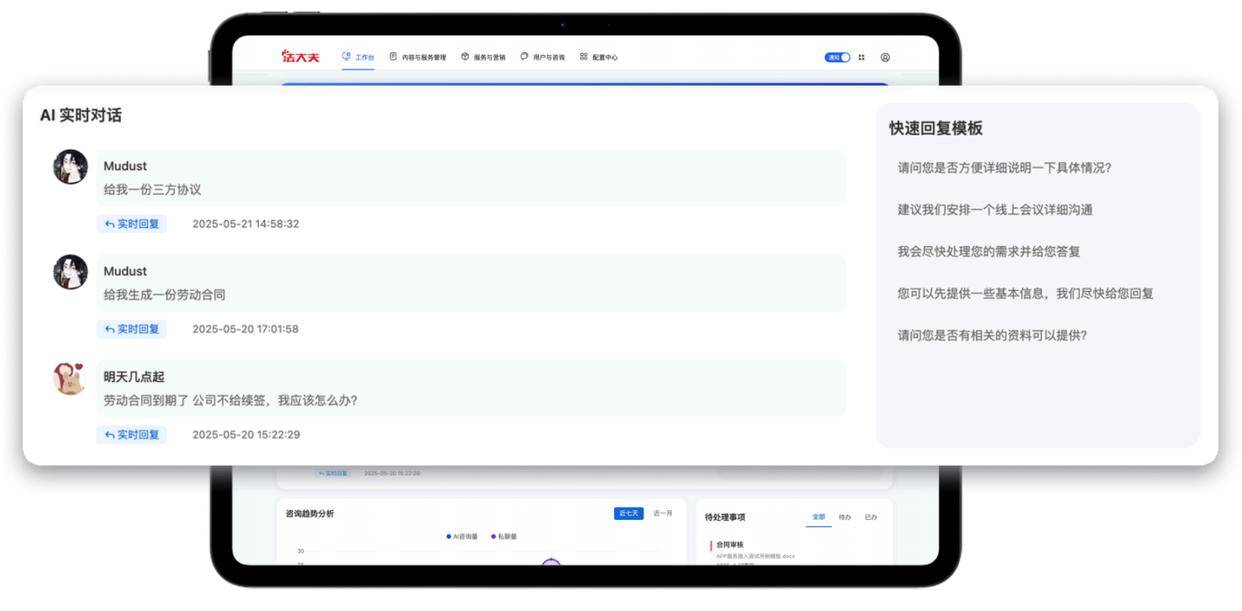The width and height of the screenshot is (1242, 611).
Task: Open 配置中心 configuration center
Action: (x=599, y=57)
